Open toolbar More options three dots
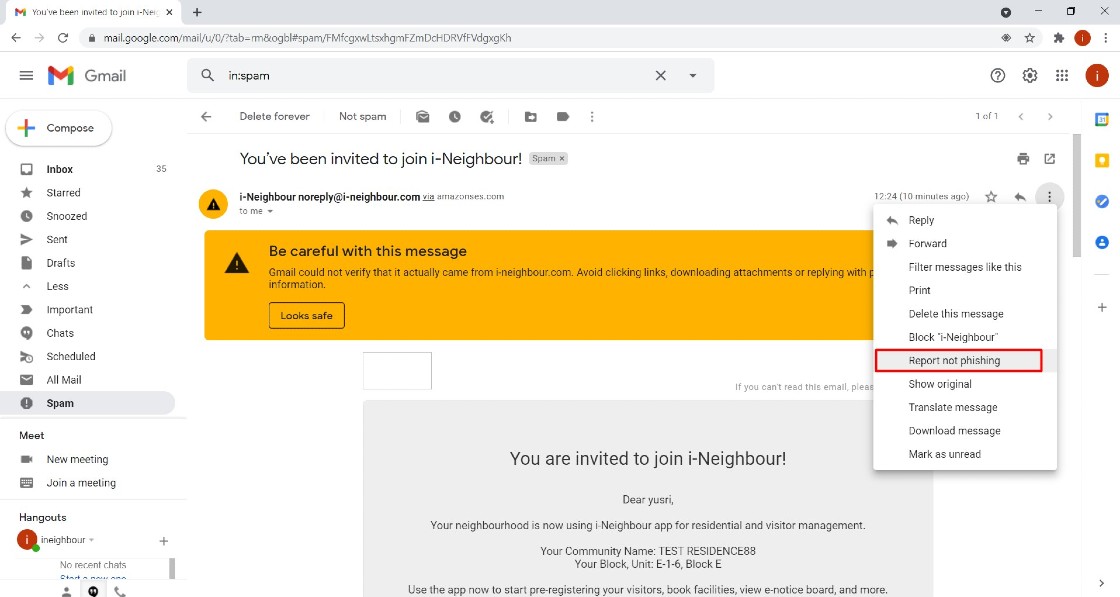This screenshot has height=597, width=1120. (592, 116)
